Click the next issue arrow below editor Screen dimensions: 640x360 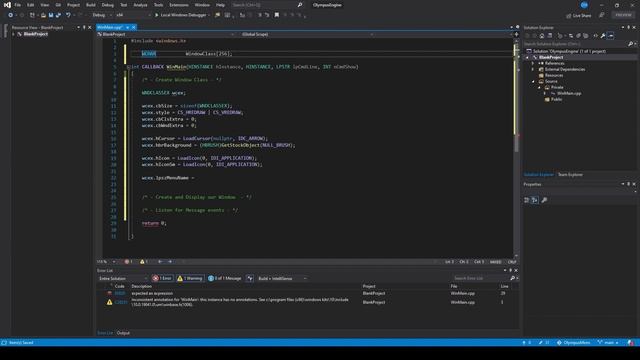click(x=170, y=262)
